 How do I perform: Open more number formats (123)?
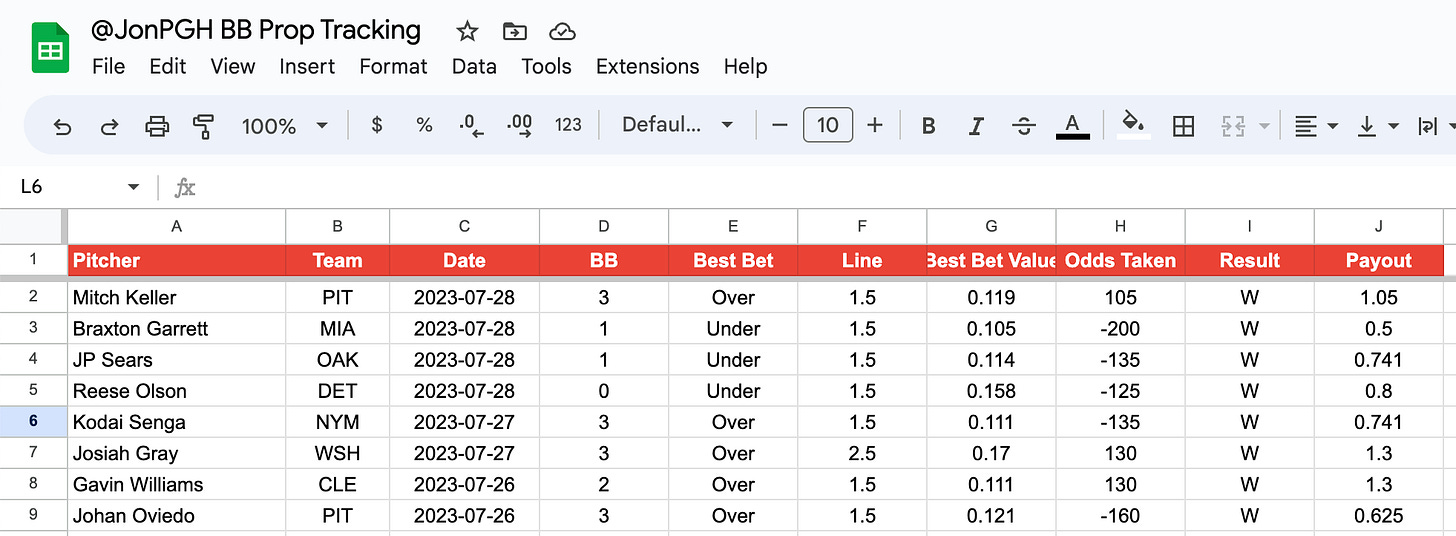pos(568,125)
